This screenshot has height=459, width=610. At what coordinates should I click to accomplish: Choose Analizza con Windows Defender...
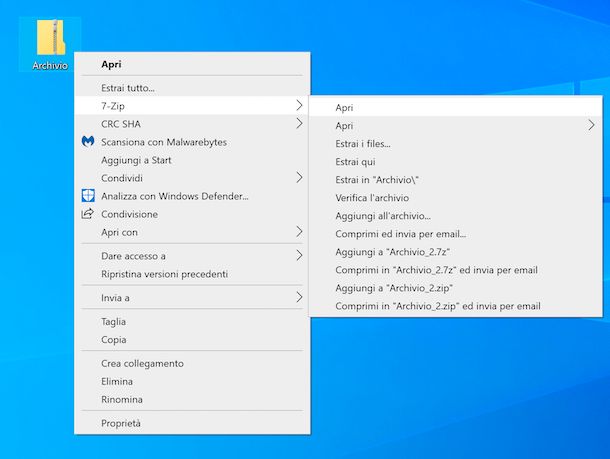(x=192, y=196)
